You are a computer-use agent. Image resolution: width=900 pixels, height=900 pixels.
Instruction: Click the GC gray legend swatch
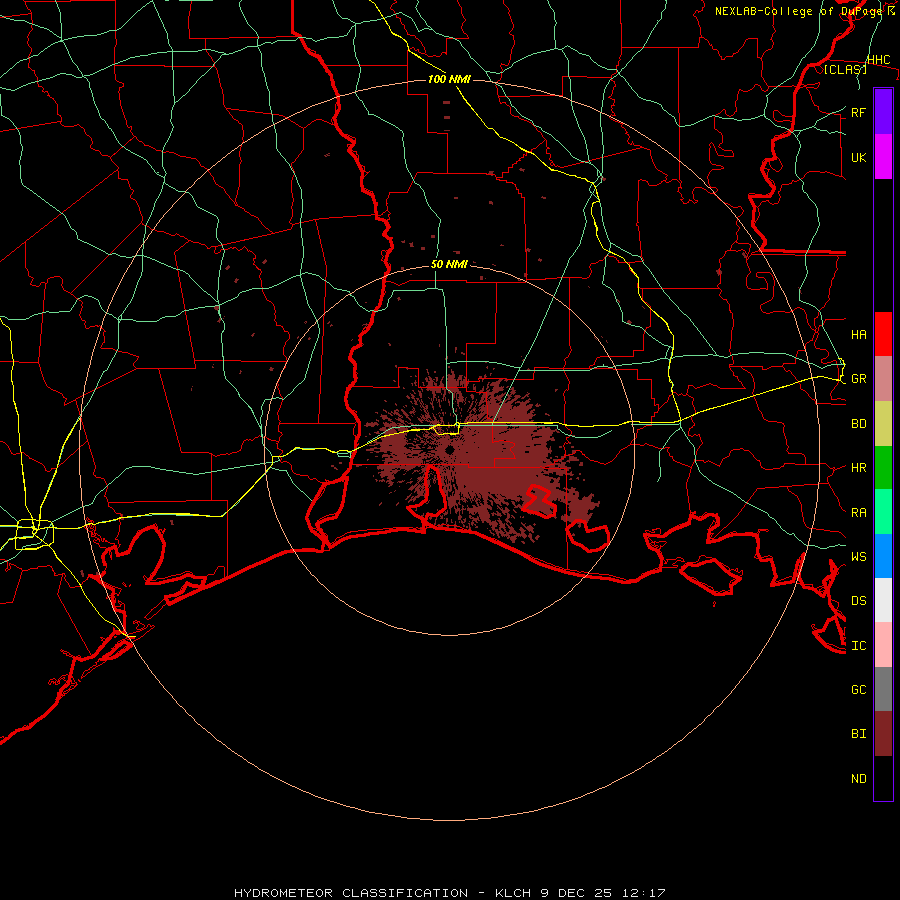[883, 689]
